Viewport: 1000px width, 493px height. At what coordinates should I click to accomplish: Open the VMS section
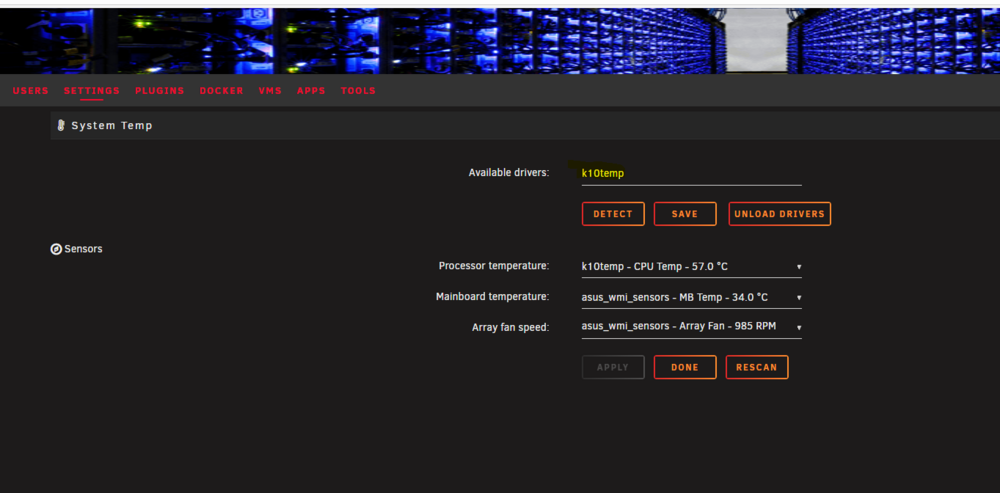pyautogui.click(x=270, y=91)
